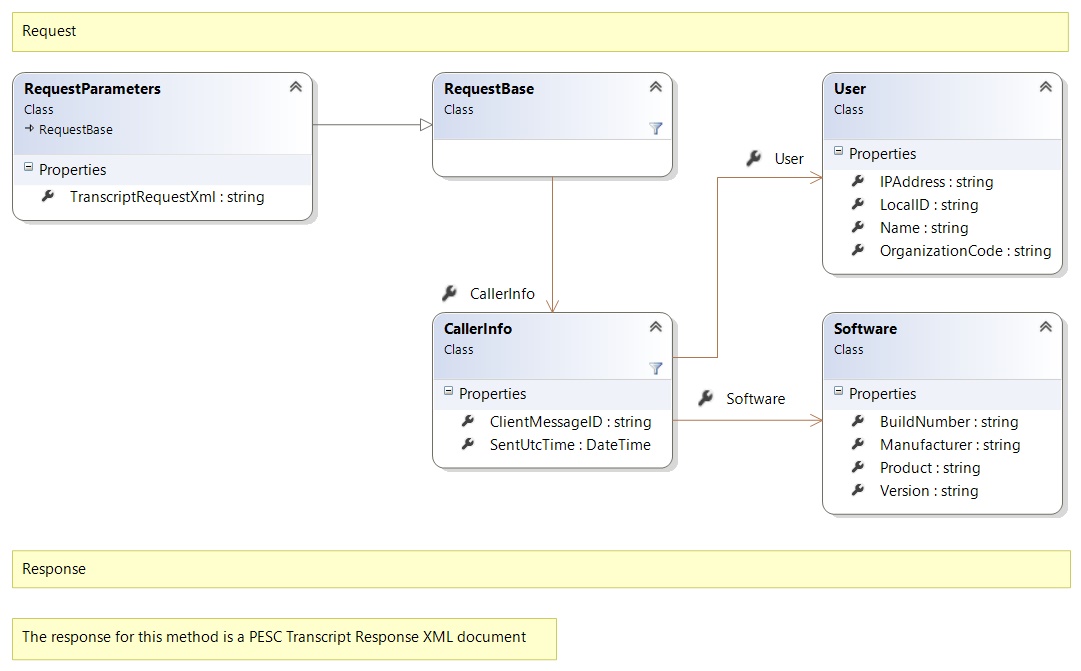Click the filter icon in CallerInfo class
The width and height of the screenshot is (1081, 671).
tap(656, 368)
